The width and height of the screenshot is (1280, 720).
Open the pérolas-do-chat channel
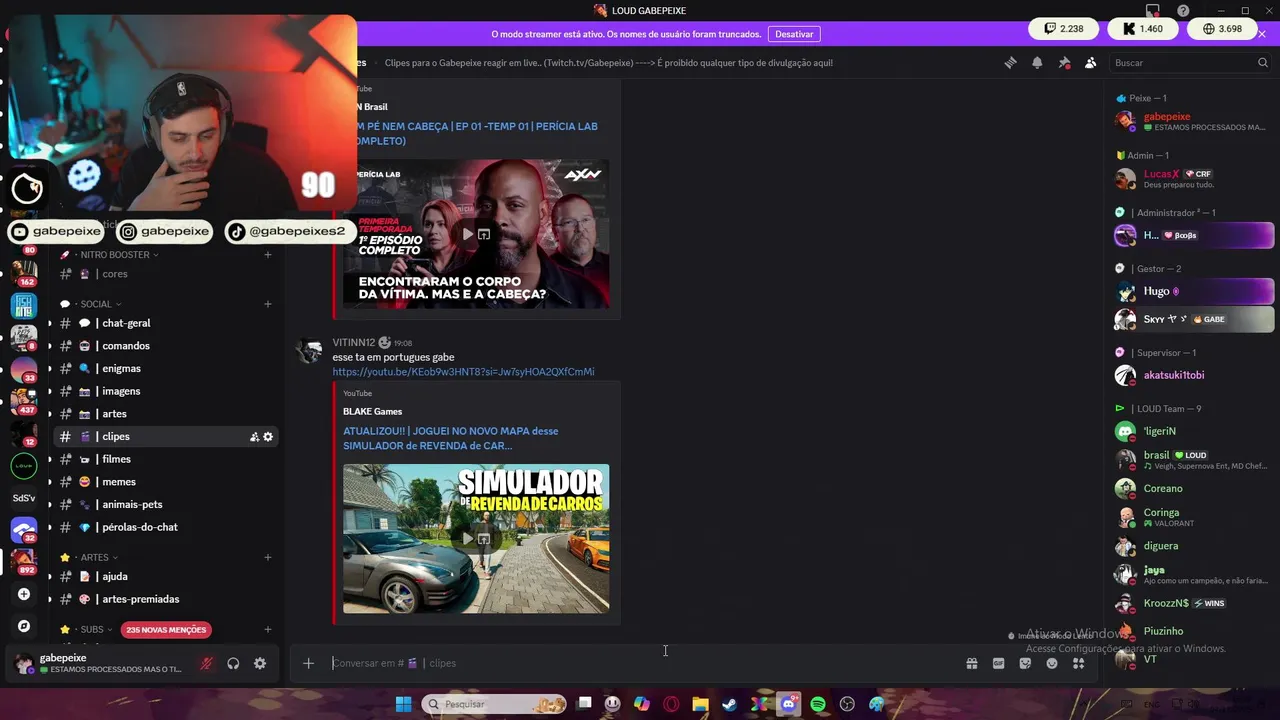(165, 527)
